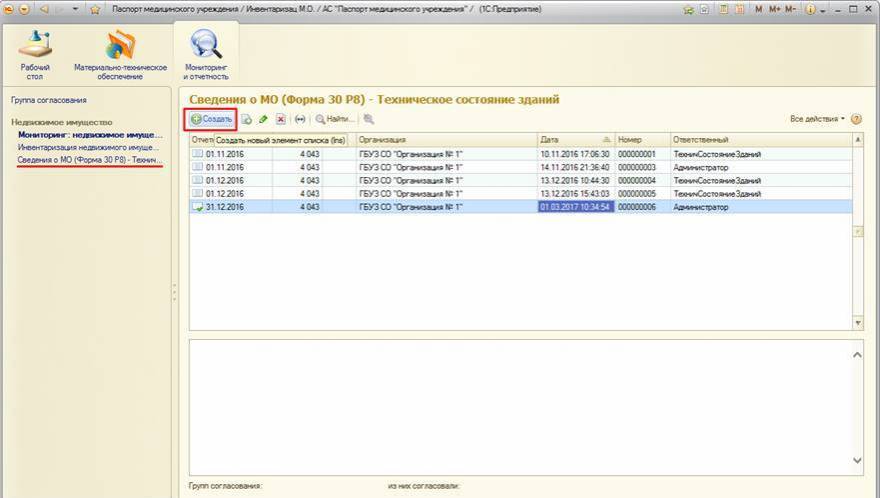Click the set date interval icon
Image resolution: width=880 pixels, height=498 pixels.
coord(299,119)
